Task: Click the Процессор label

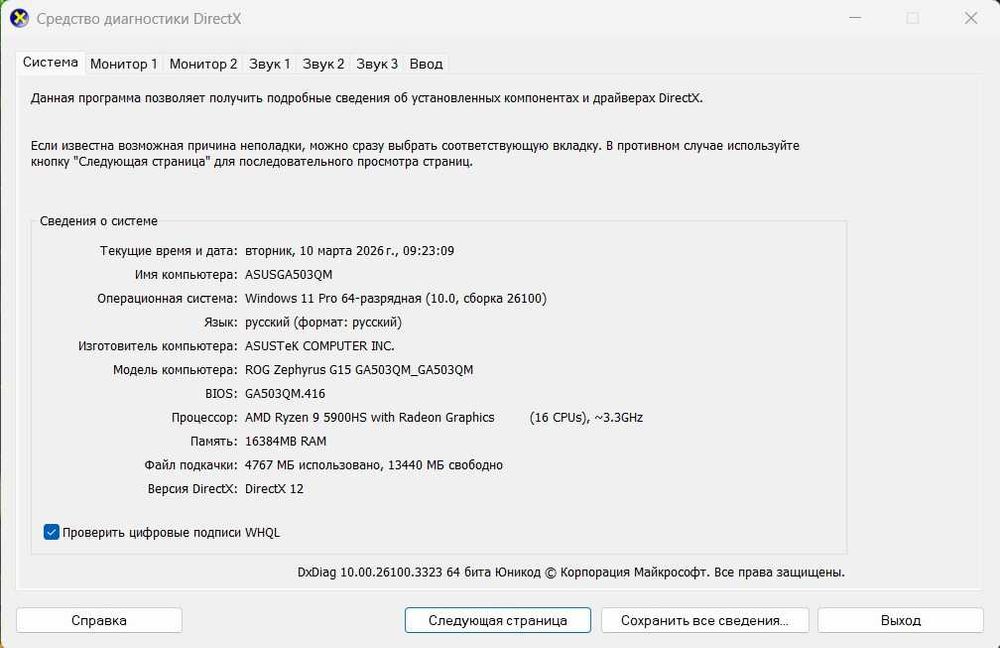Action: (x=204, y=417)
